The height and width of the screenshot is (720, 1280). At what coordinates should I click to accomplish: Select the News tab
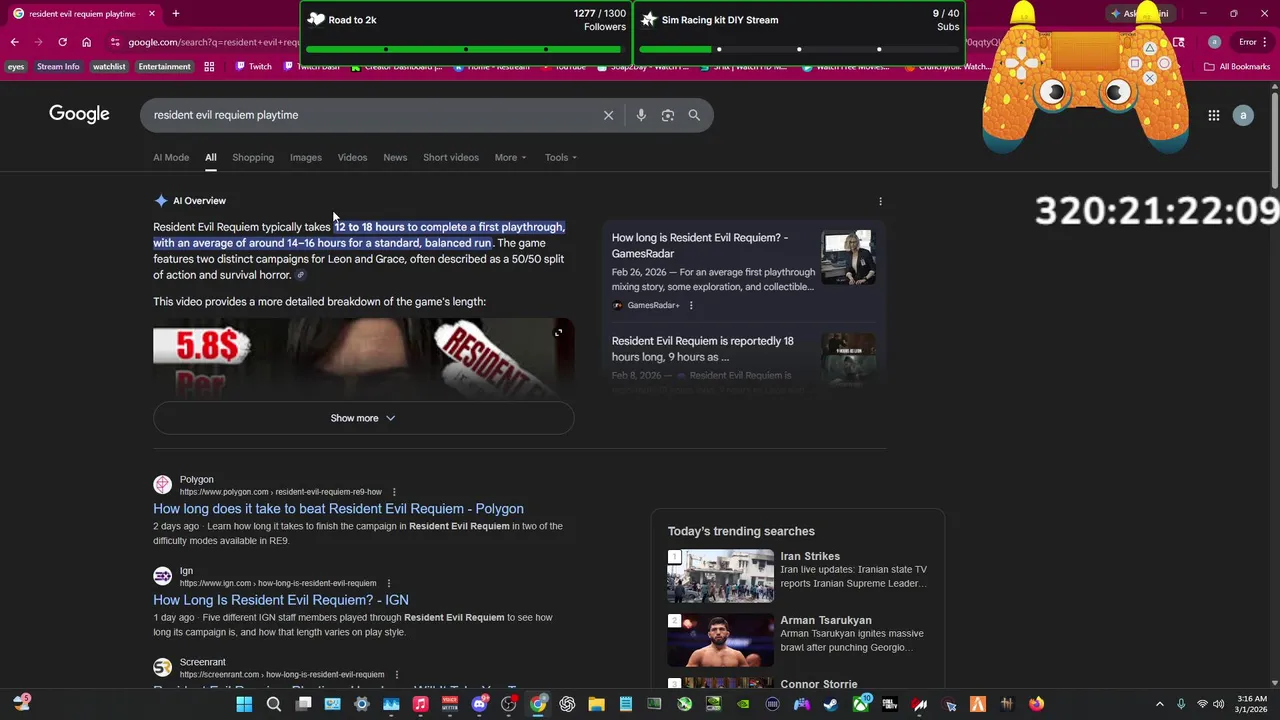pos(395,157)
